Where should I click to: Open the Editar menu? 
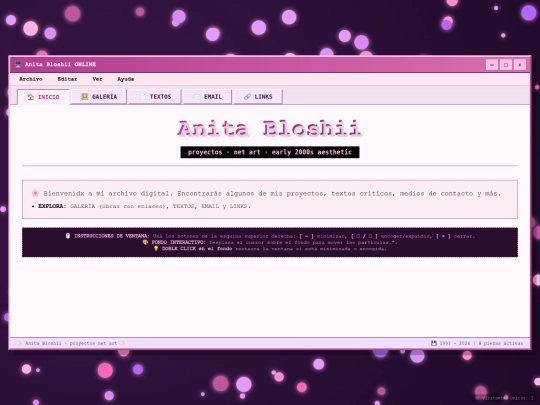(x=67, y=79)
